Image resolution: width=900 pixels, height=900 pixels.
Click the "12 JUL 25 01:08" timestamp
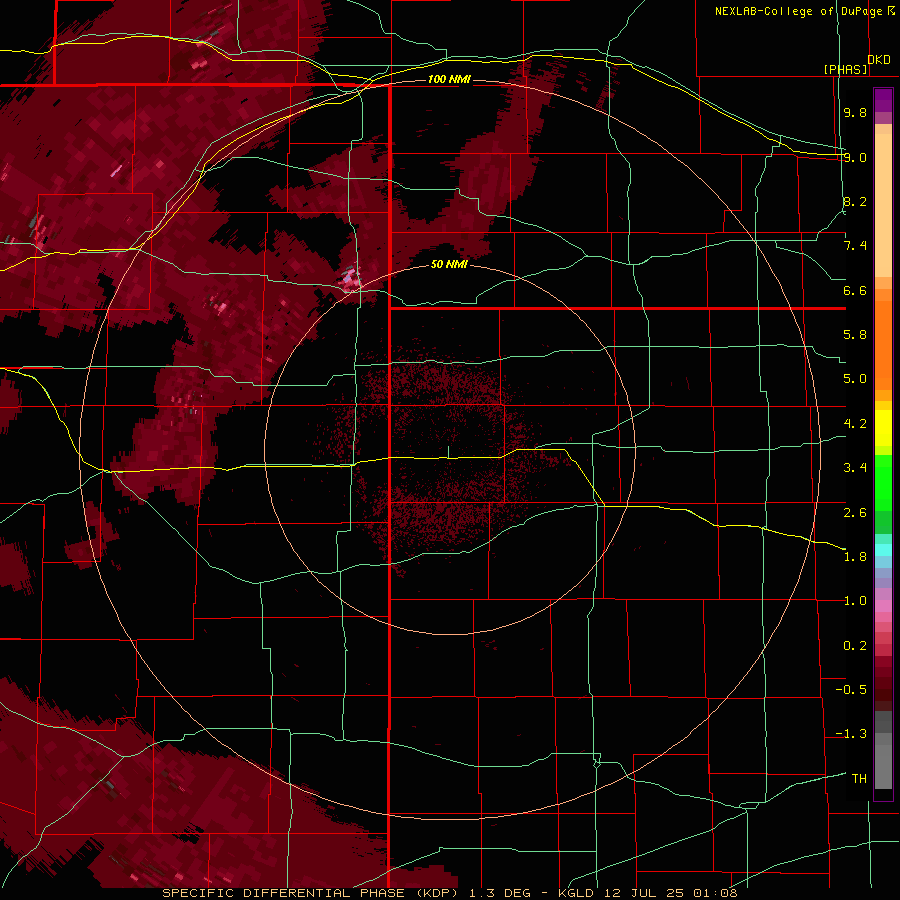point(670,893)
